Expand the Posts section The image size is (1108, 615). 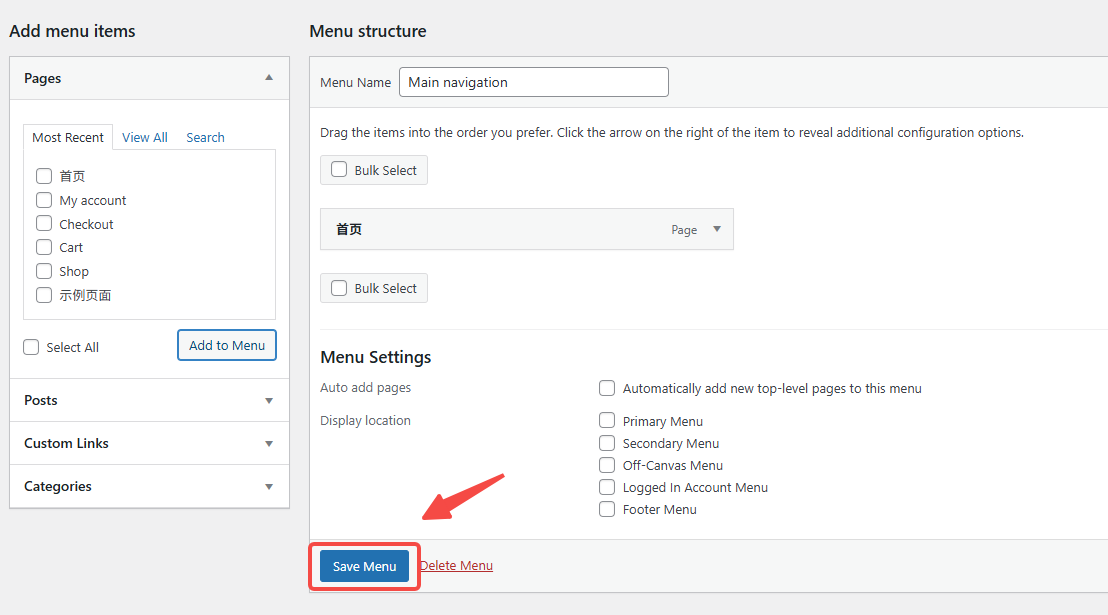(269, 400)
